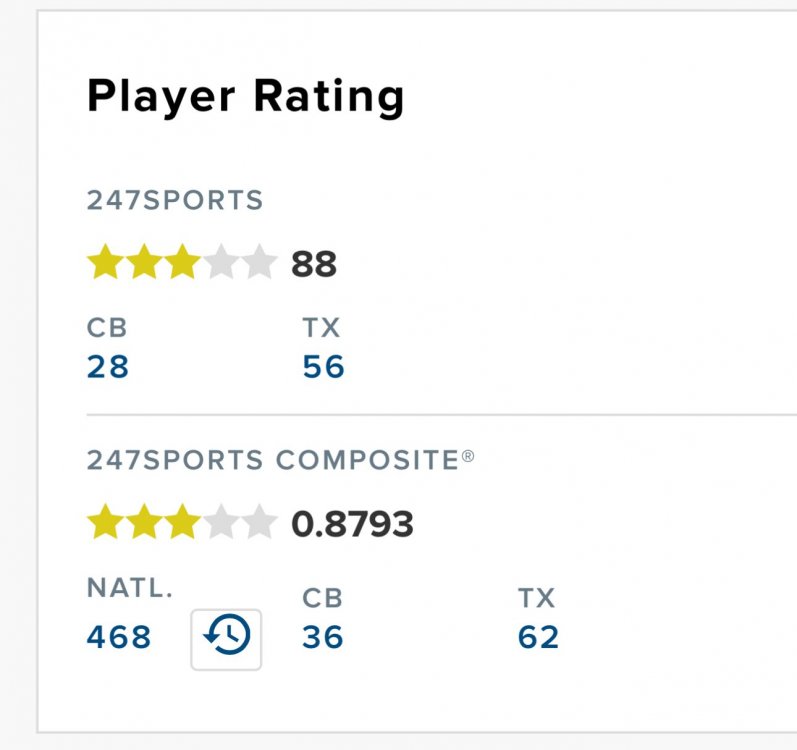Viewport: 797px width, 750px height.
Task: Click the ranking history clock icon
Action: (226, 638)
